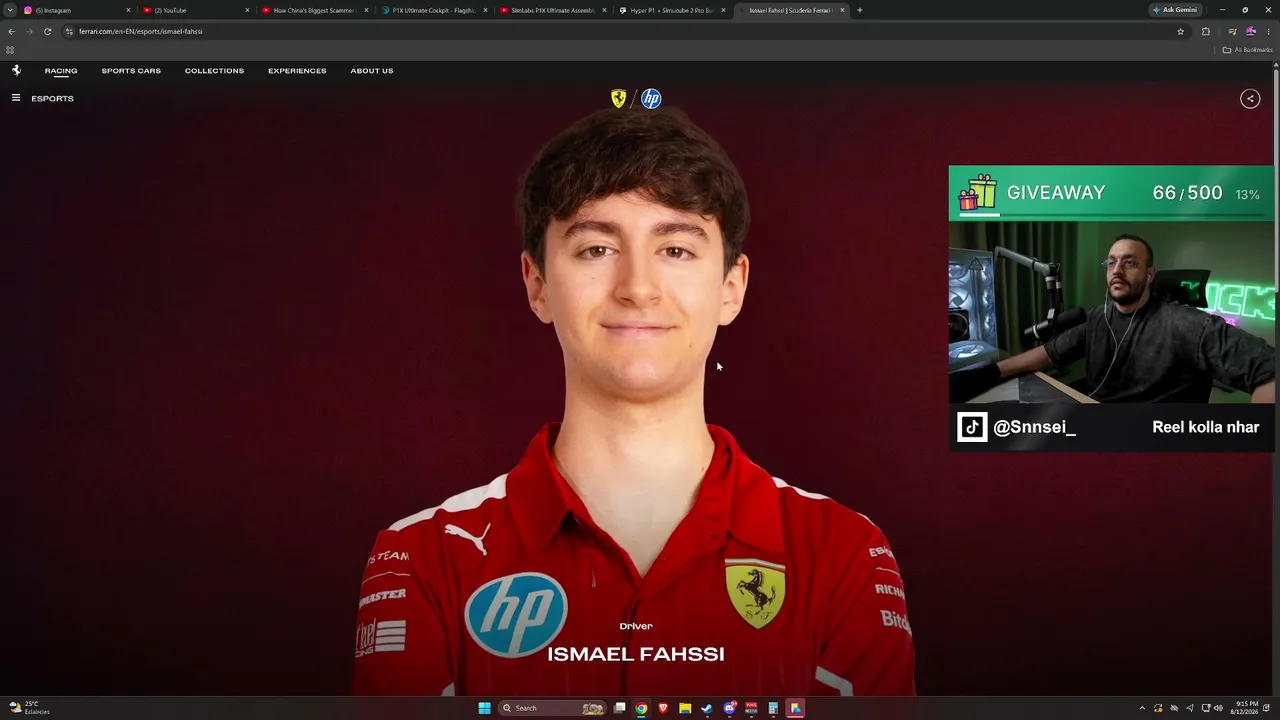The image size is (1280, 720).
Task: Click the Scuderia Ferrari shield logo
Action: click(x=619, y=98)
